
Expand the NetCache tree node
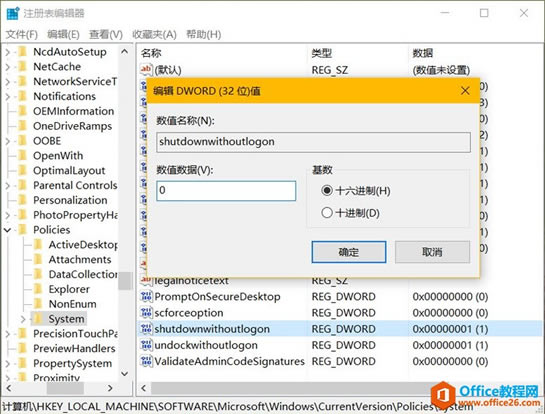8,67
